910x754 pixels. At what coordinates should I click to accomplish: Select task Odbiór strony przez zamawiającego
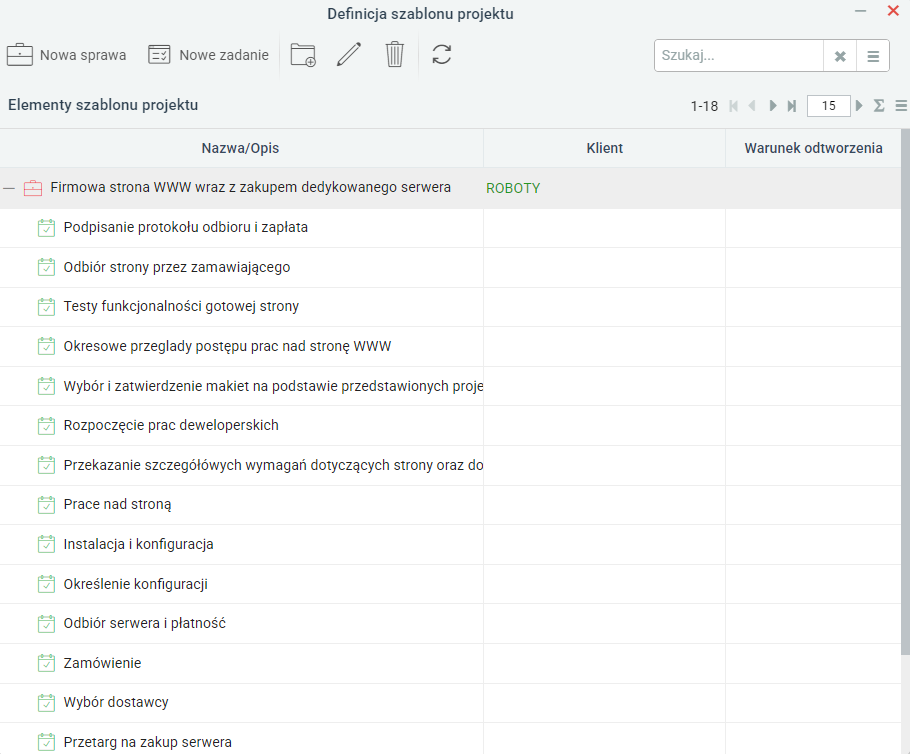pos(450,268)
